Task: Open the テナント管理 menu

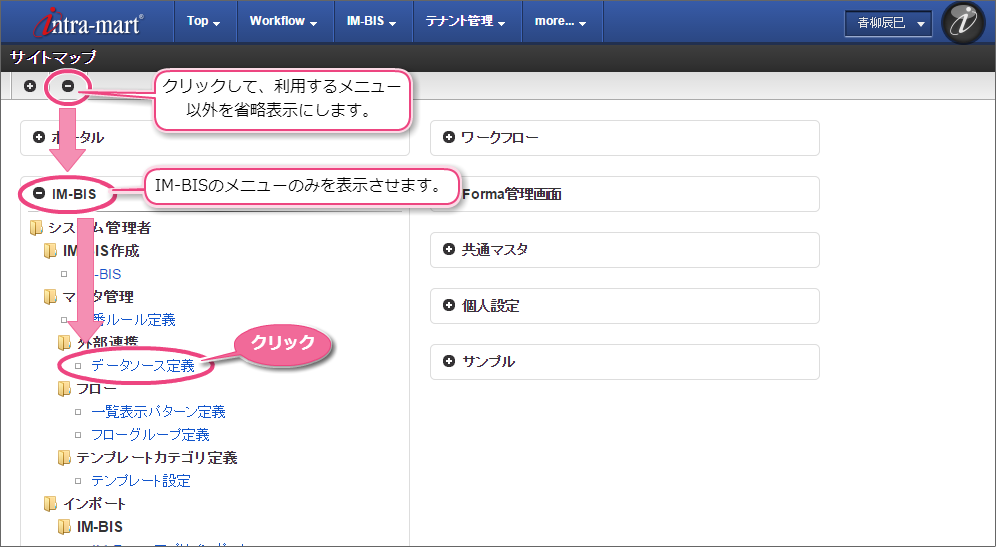Action: (465, 22)
